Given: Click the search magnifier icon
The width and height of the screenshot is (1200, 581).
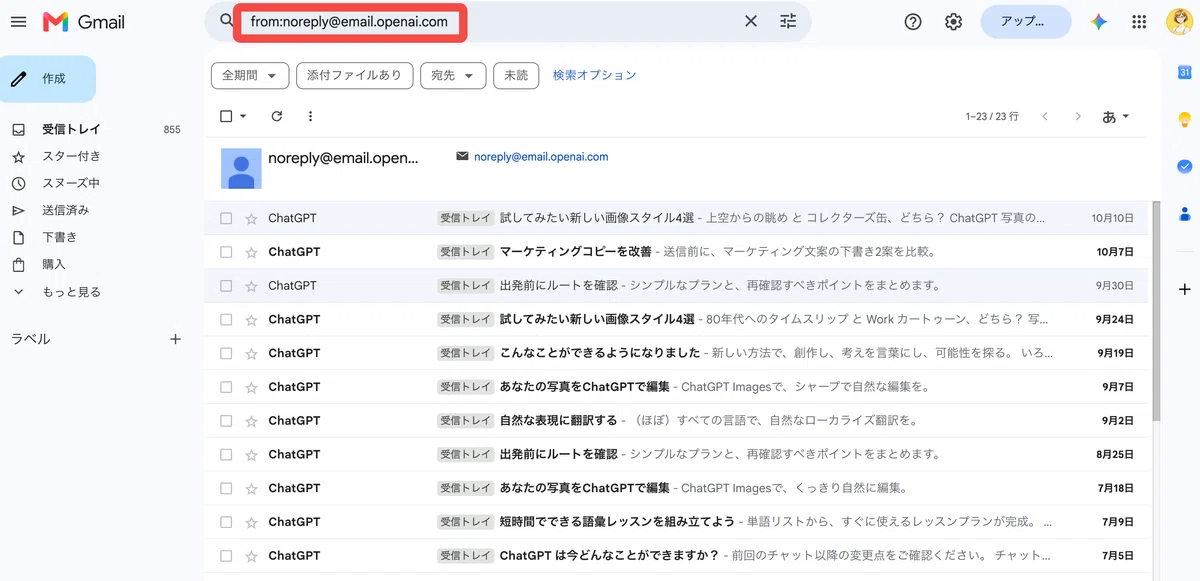Looking at the screenshot, I should [226, 21].
